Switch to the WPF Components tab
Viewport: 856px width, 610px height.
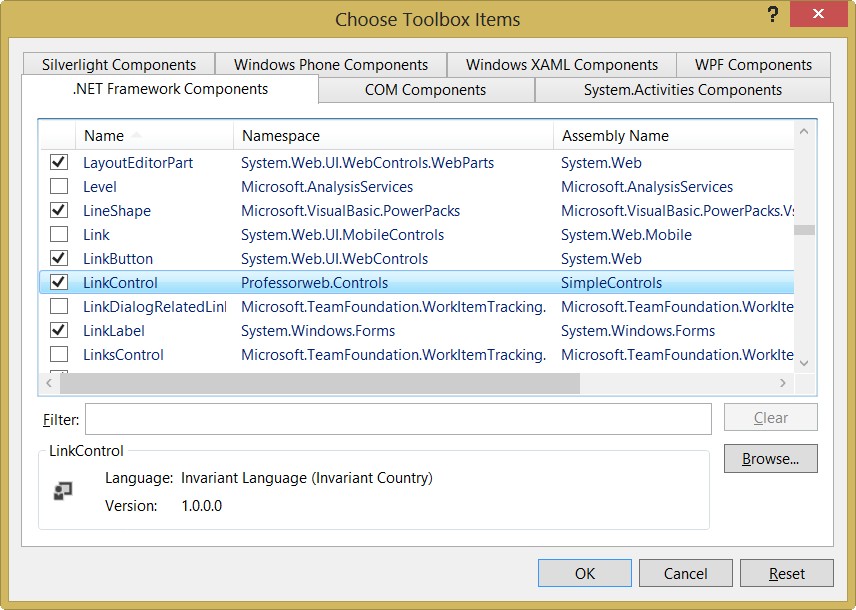(753, 64)
